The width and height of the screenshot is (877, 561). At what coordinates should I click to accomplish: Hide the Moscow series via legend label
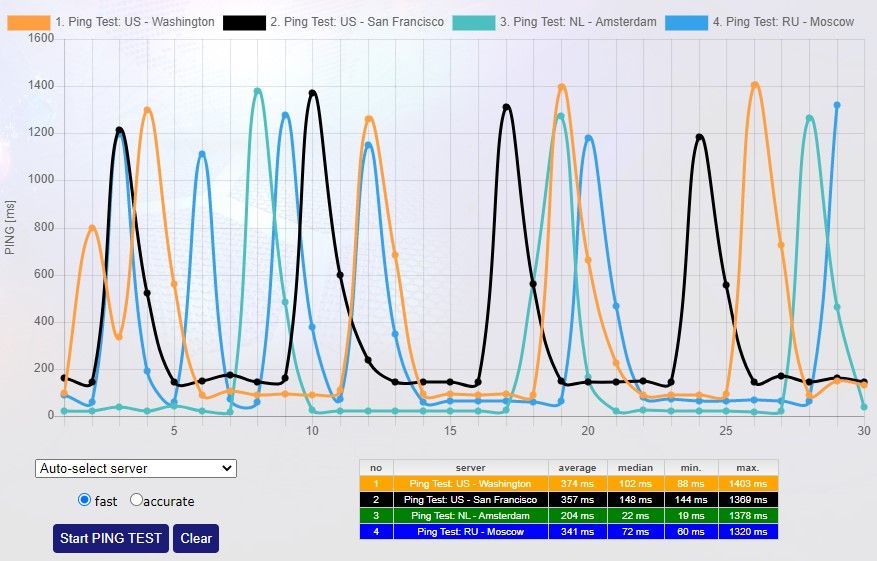(x=790, y=21)
